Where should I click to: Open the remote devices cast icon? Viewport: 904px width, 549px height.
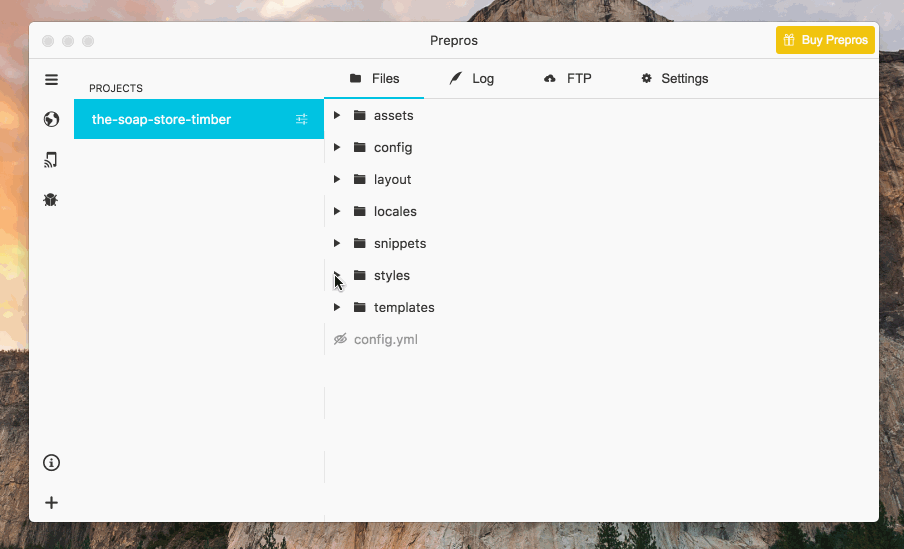(x=51, y=160)
